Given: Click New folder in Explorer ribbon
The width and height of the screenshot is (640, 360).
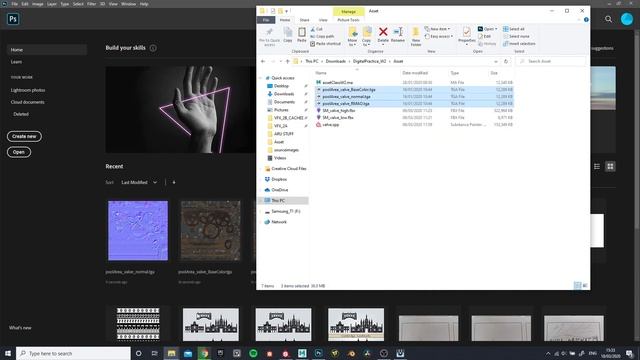Looking at the screenshot, I should [416, 36].
